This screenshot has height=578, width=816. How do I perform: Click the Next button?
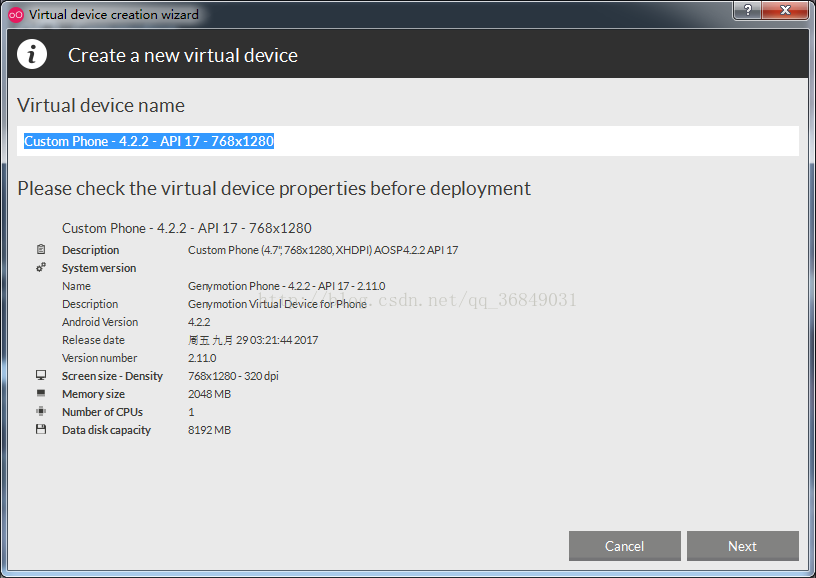click(x=743, y=546)
